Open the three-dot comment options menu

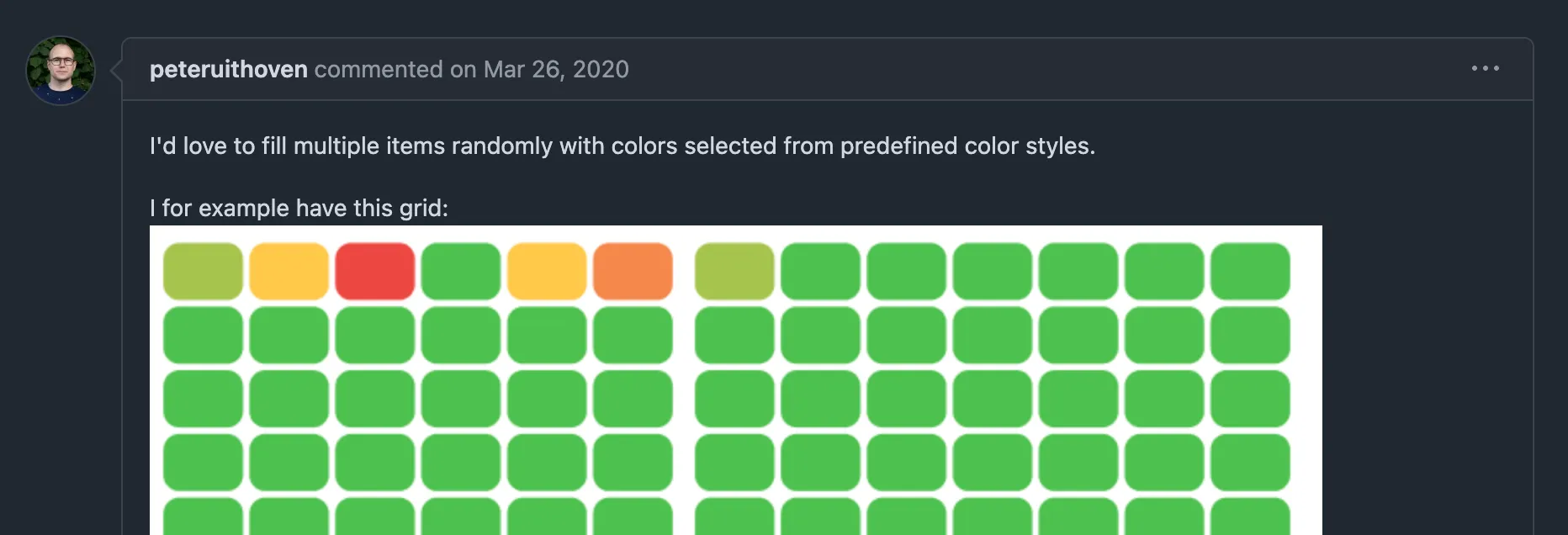pos(1485,68)
